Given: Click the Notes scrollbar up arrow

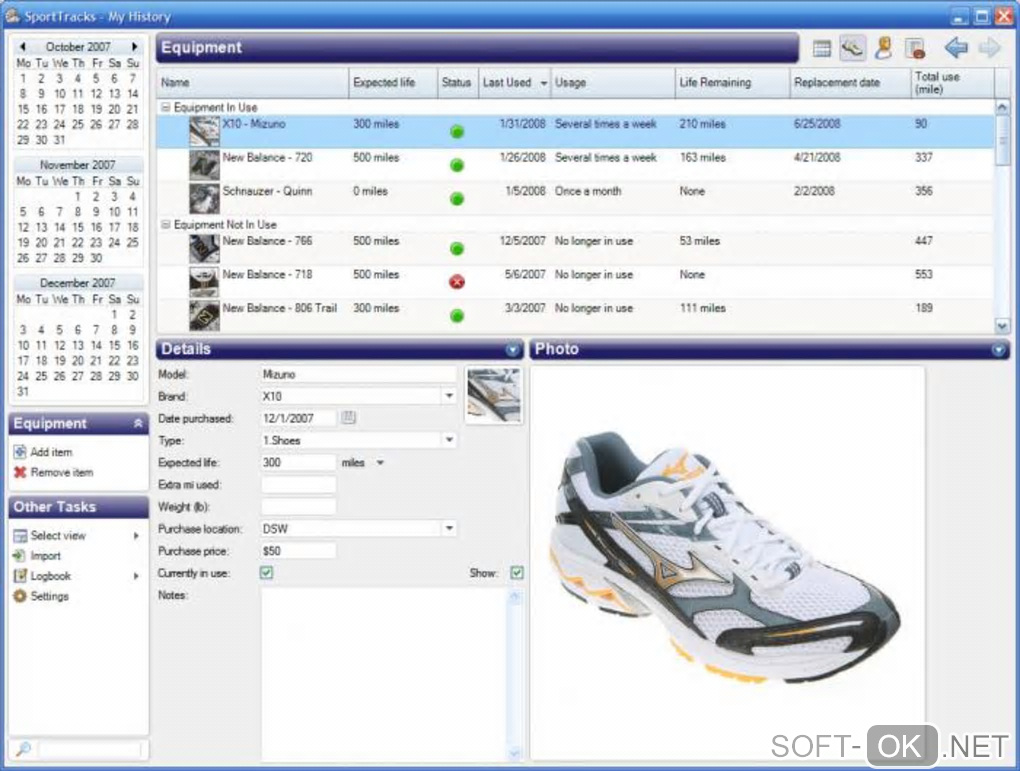Looking at the screenshot, I should pyautogui.click(x=515, y=597).
